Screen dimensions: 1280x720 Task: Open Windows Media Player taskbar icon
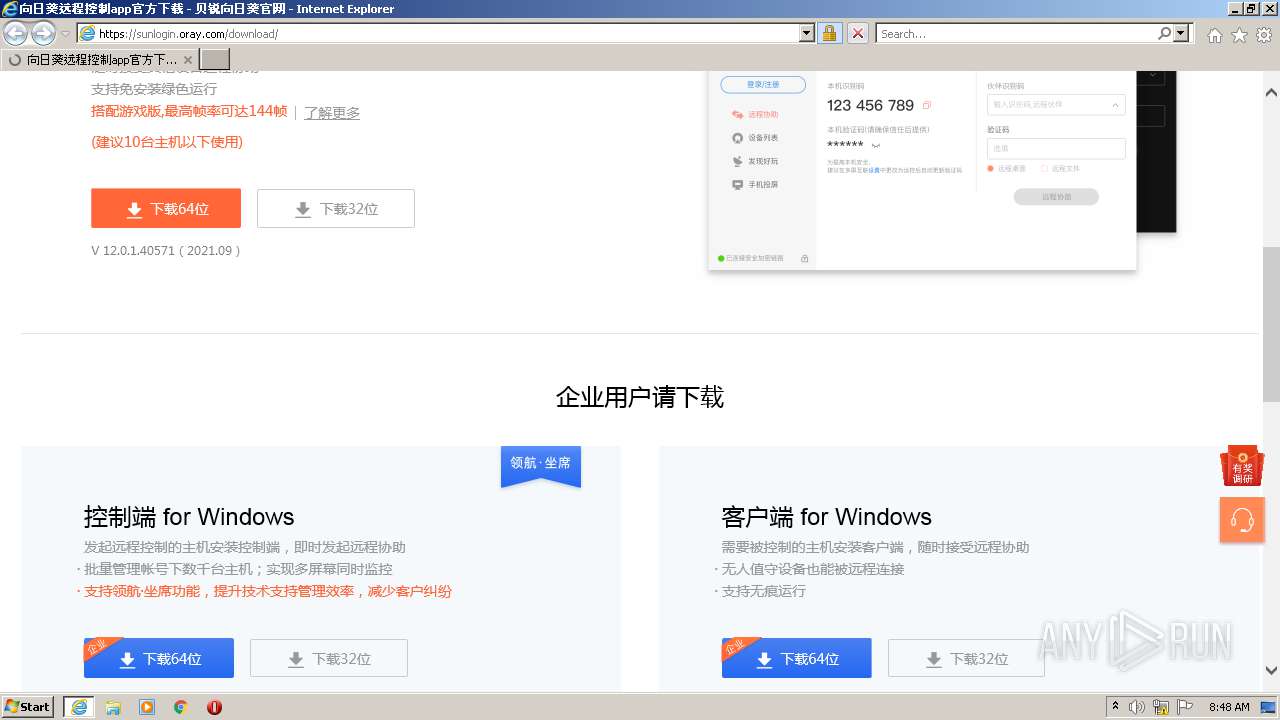coord(147,707)
